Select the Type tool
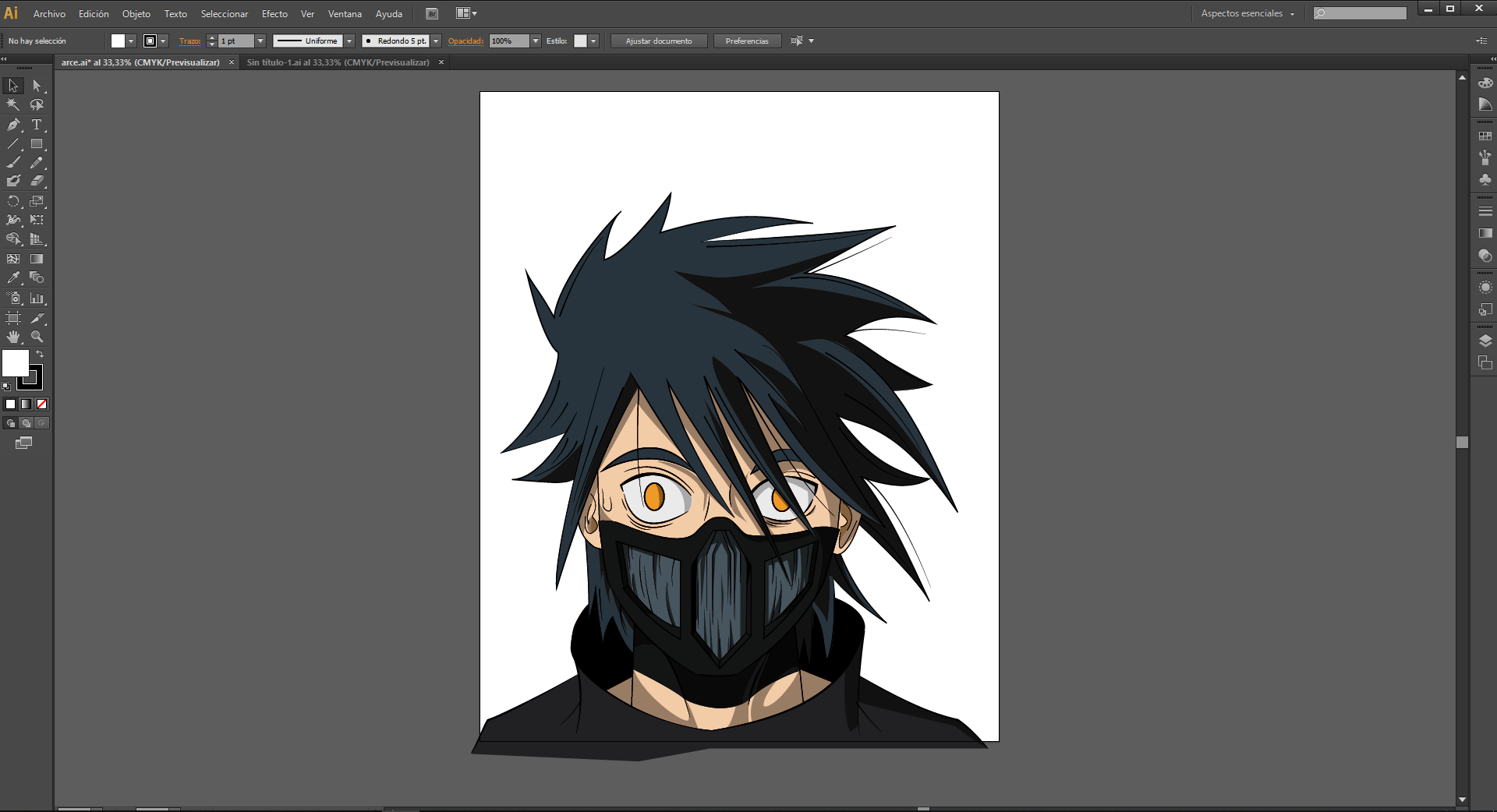The width and height of the screenshot is (1497, 812). [37, 125]
